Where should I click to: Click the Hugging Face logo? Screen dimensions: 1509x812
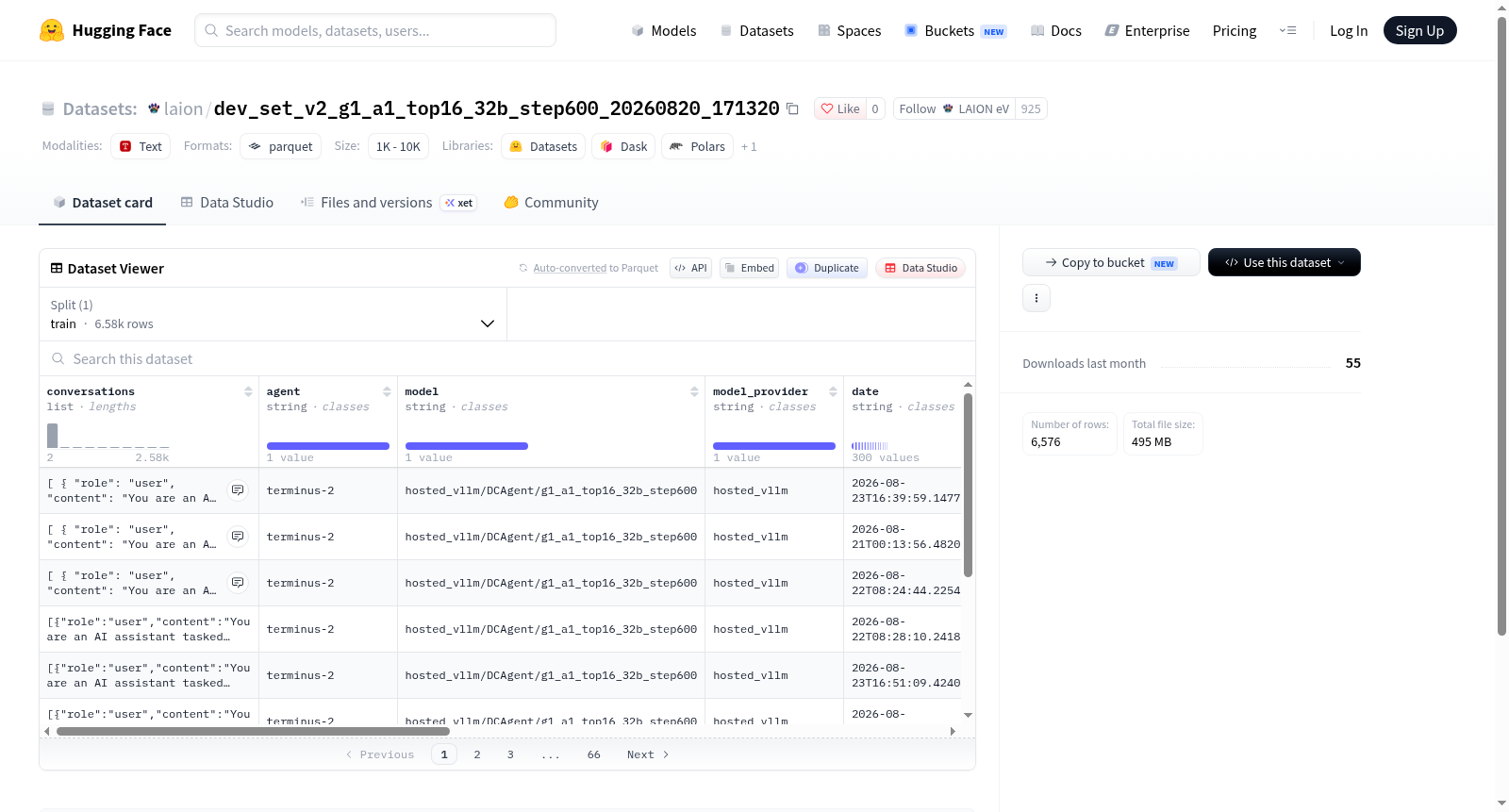pos(106,30)
